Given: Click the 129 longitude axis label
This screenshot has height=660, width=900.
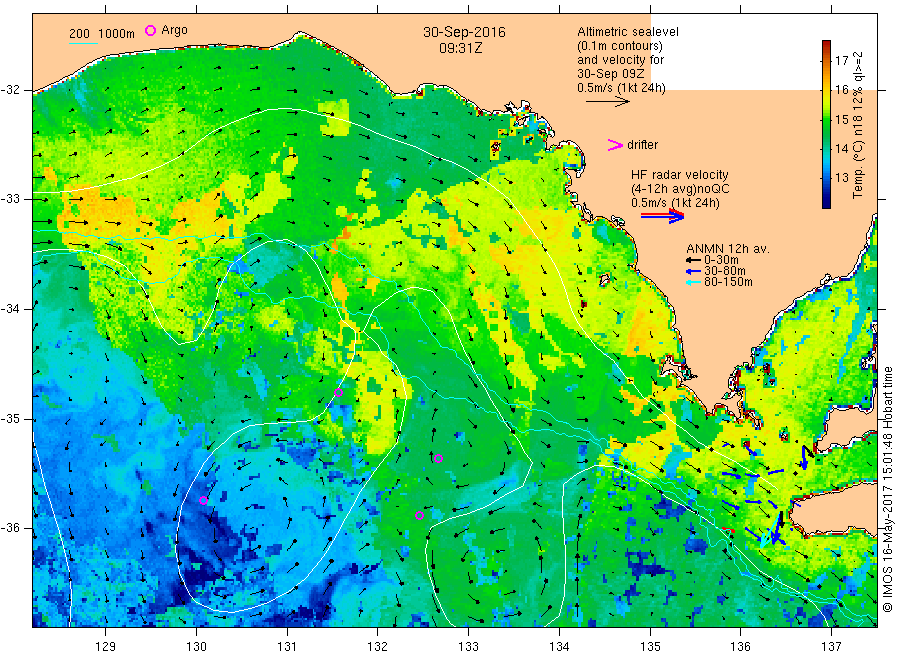Looking at the screenshot, I should tap(106, 647).
